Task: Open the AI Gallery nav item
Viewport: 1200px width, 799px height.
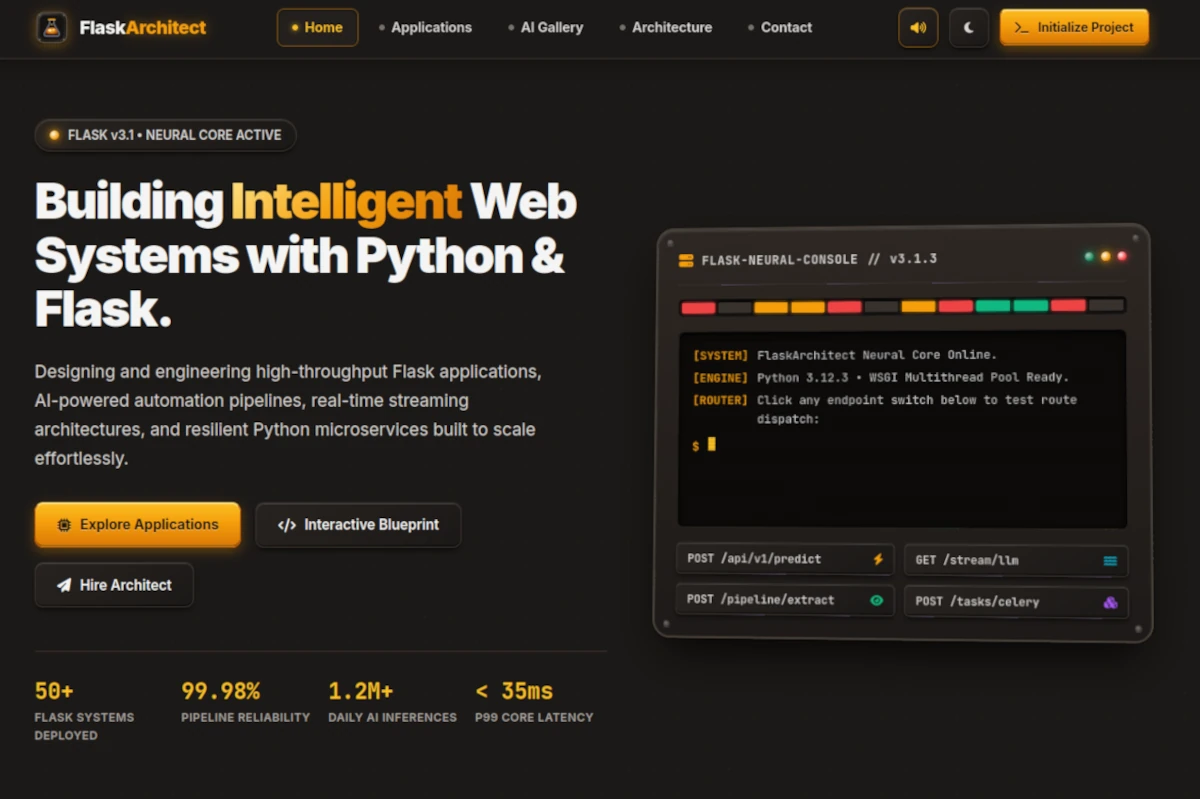Action: pos(545,28)
